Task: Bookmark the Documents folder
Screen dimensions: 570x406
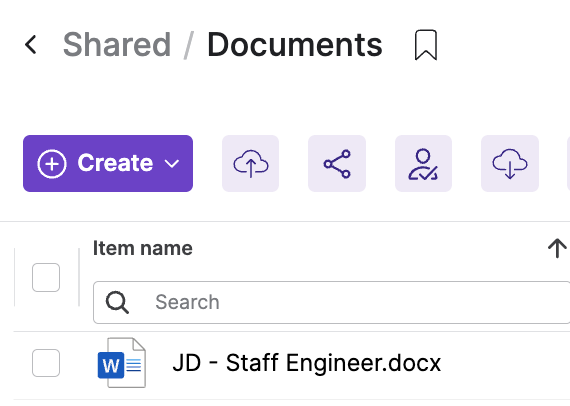Action: [426, 45]
